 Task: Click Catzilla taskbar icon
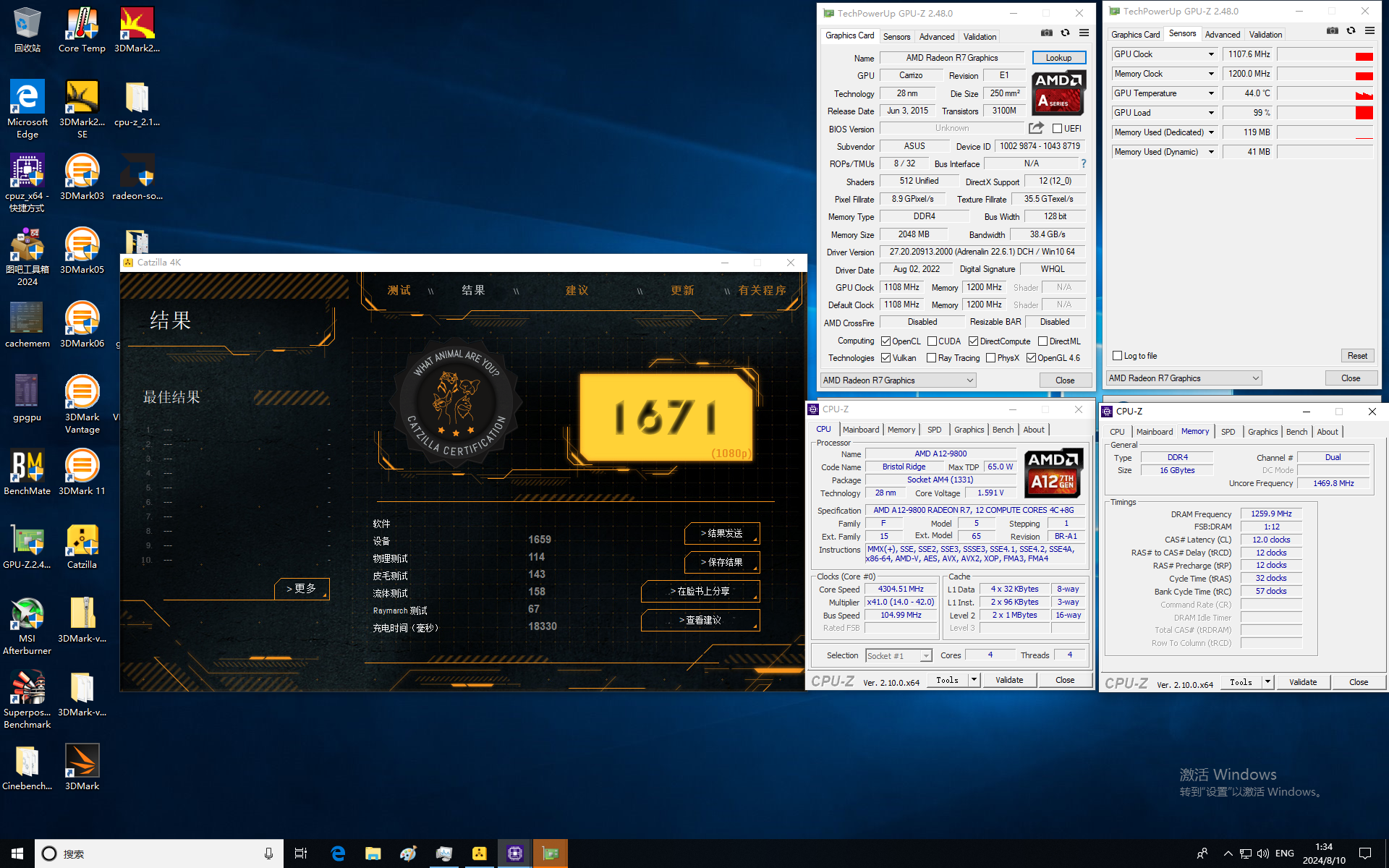479,854
